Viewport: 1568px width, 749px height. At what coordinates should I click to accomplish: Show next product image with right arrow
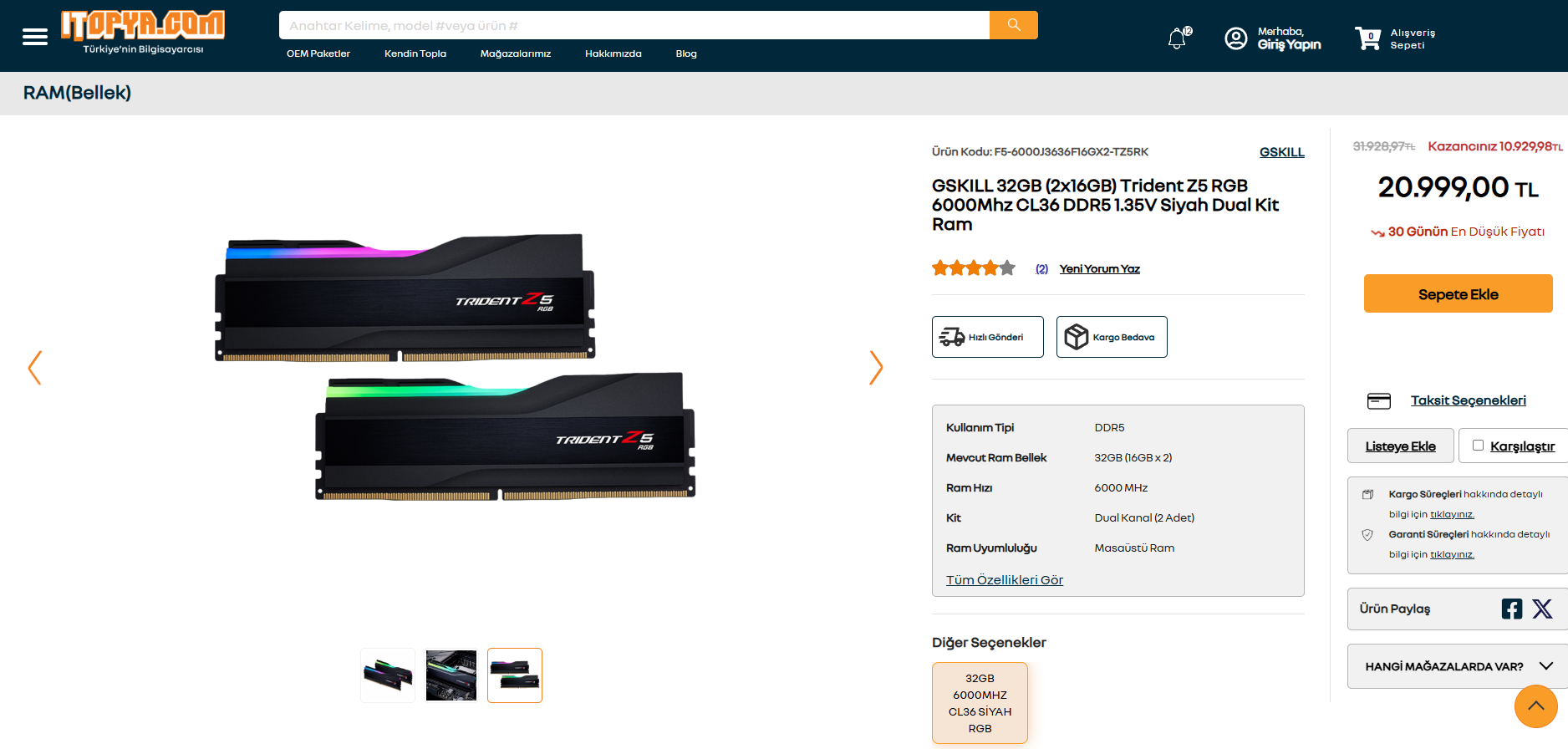(876, 368)
